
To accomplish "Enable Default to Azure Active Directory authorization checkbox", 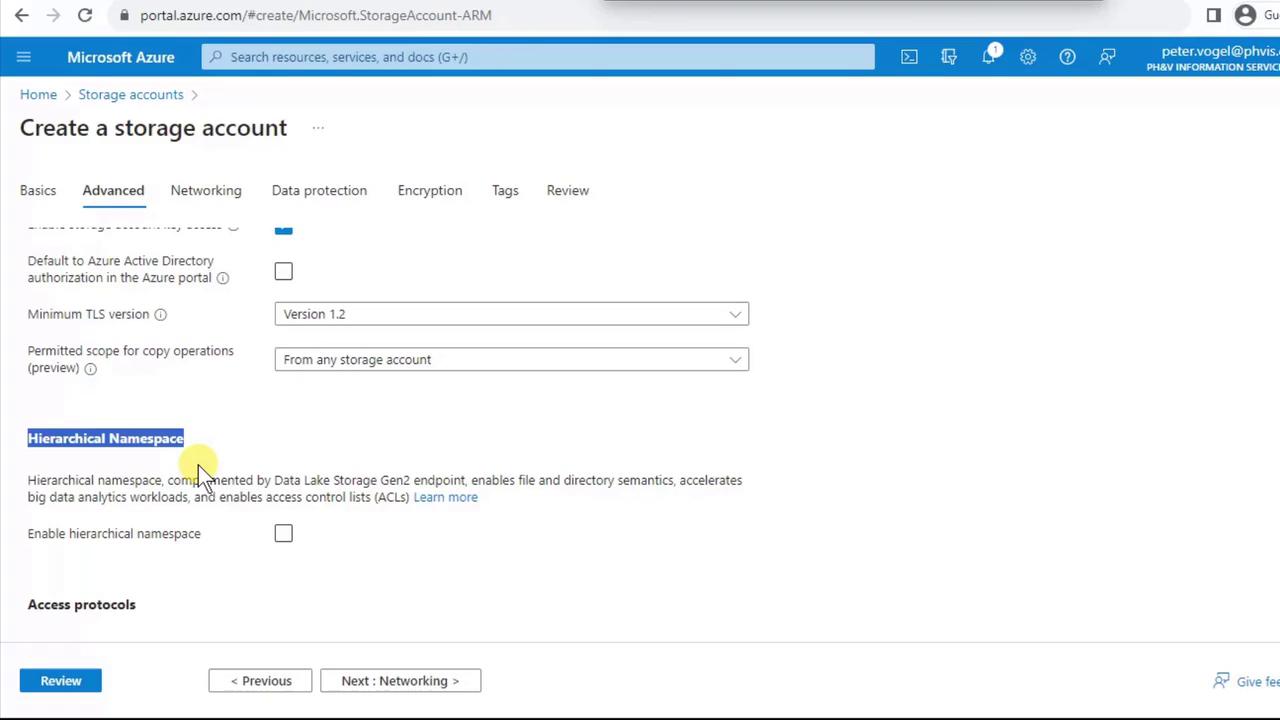I will coord(284,271).
